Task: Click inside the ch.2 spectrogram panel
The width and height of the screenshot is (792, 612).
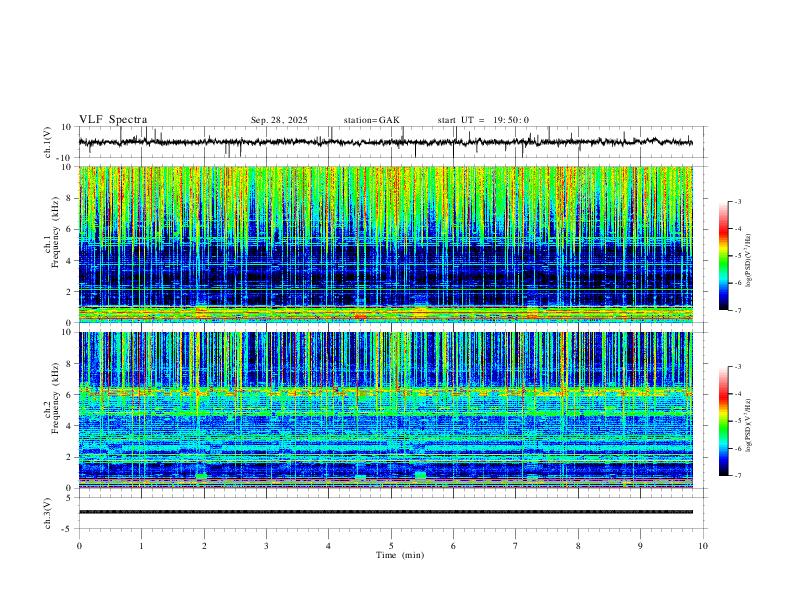Action: pyautogui.click(x=385, y=410)
